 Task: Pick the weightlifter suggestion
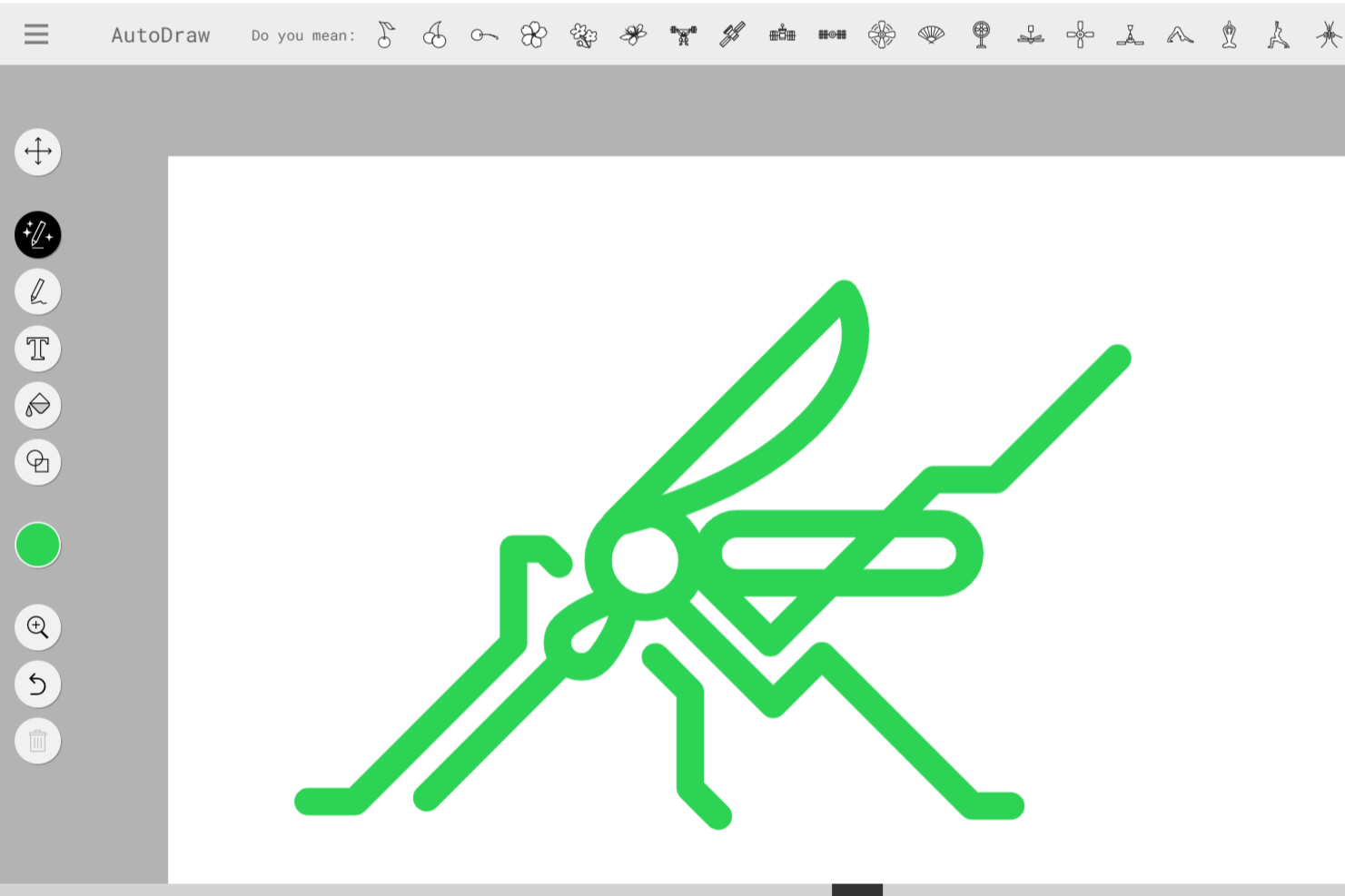[683, 34]
